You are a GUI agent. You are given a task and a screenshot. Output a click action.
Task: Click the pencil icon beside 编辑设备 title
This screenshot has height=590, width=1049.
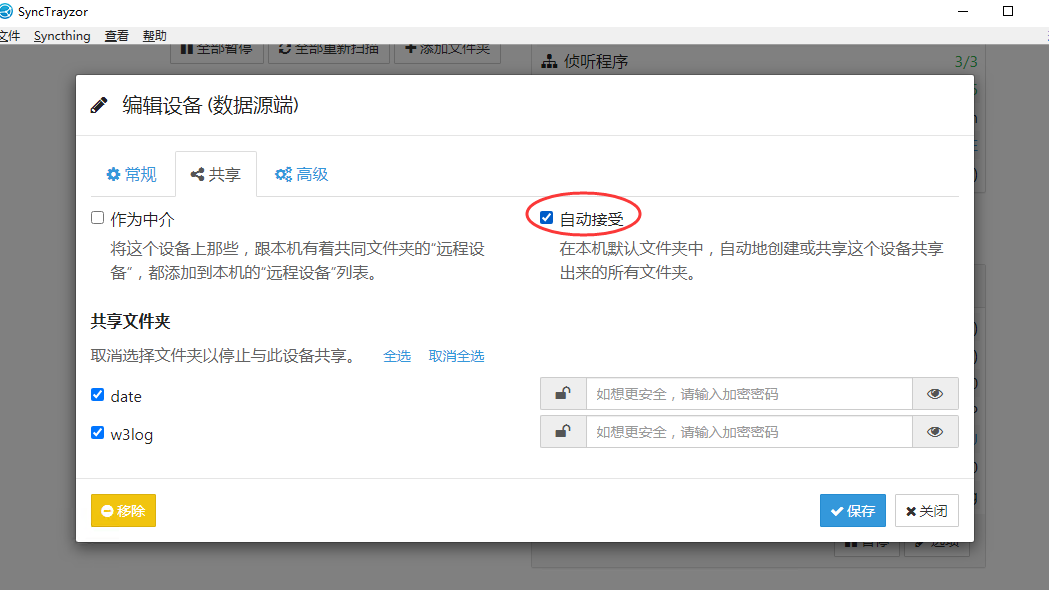99,106
